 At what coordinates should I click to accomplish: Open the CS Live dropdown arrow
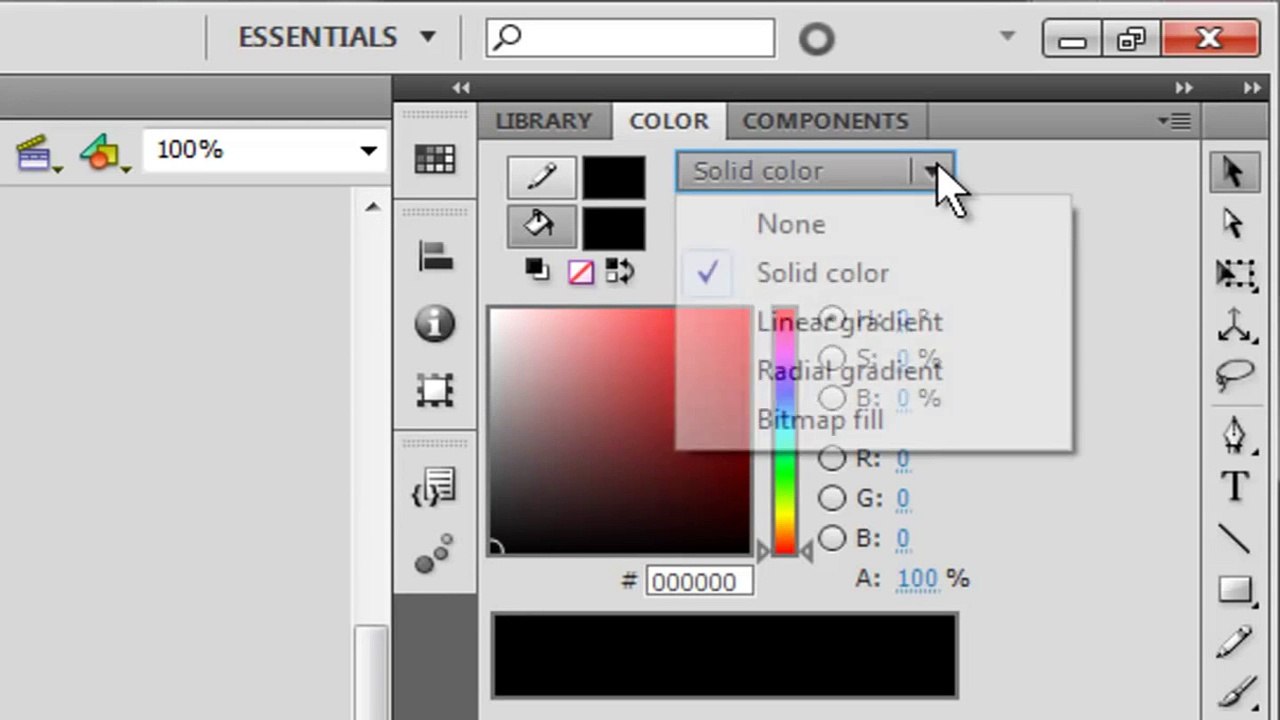[1008, 37]
